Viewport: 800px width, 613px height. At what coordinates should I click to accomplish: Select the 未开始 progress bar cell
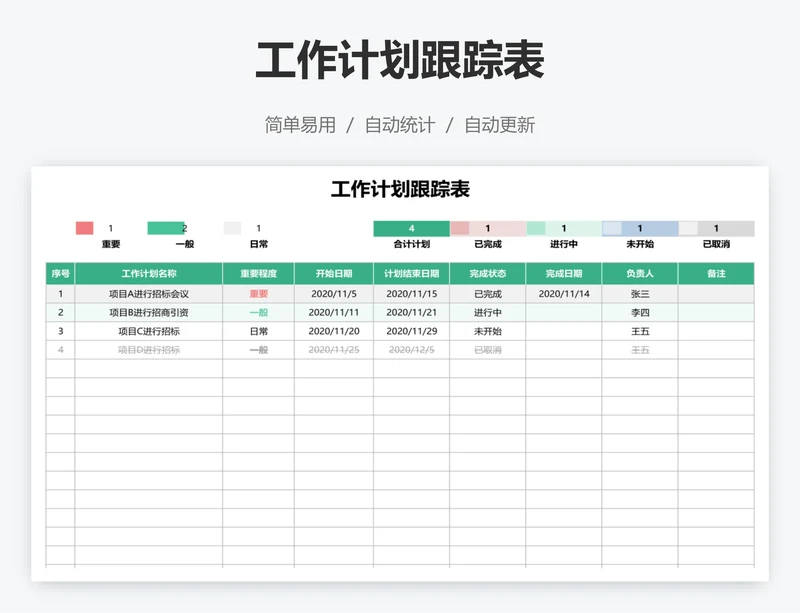[x=640, y=229]
